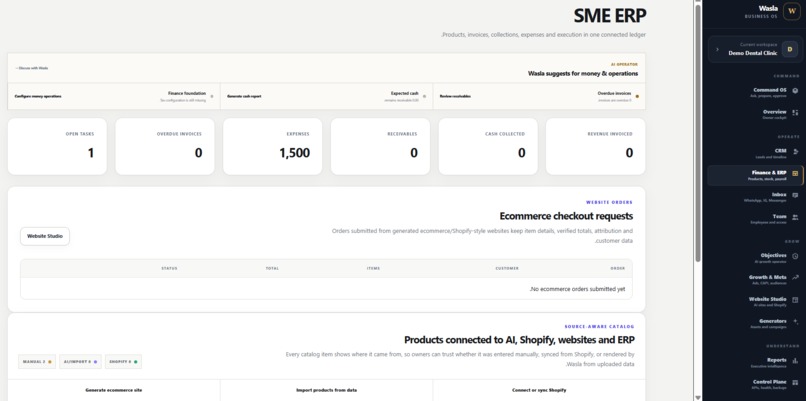Click 'Products connected to AI, Shopify' heading
Image resolution: width=806 pixels, height=401 pixels.
[519, 340]
